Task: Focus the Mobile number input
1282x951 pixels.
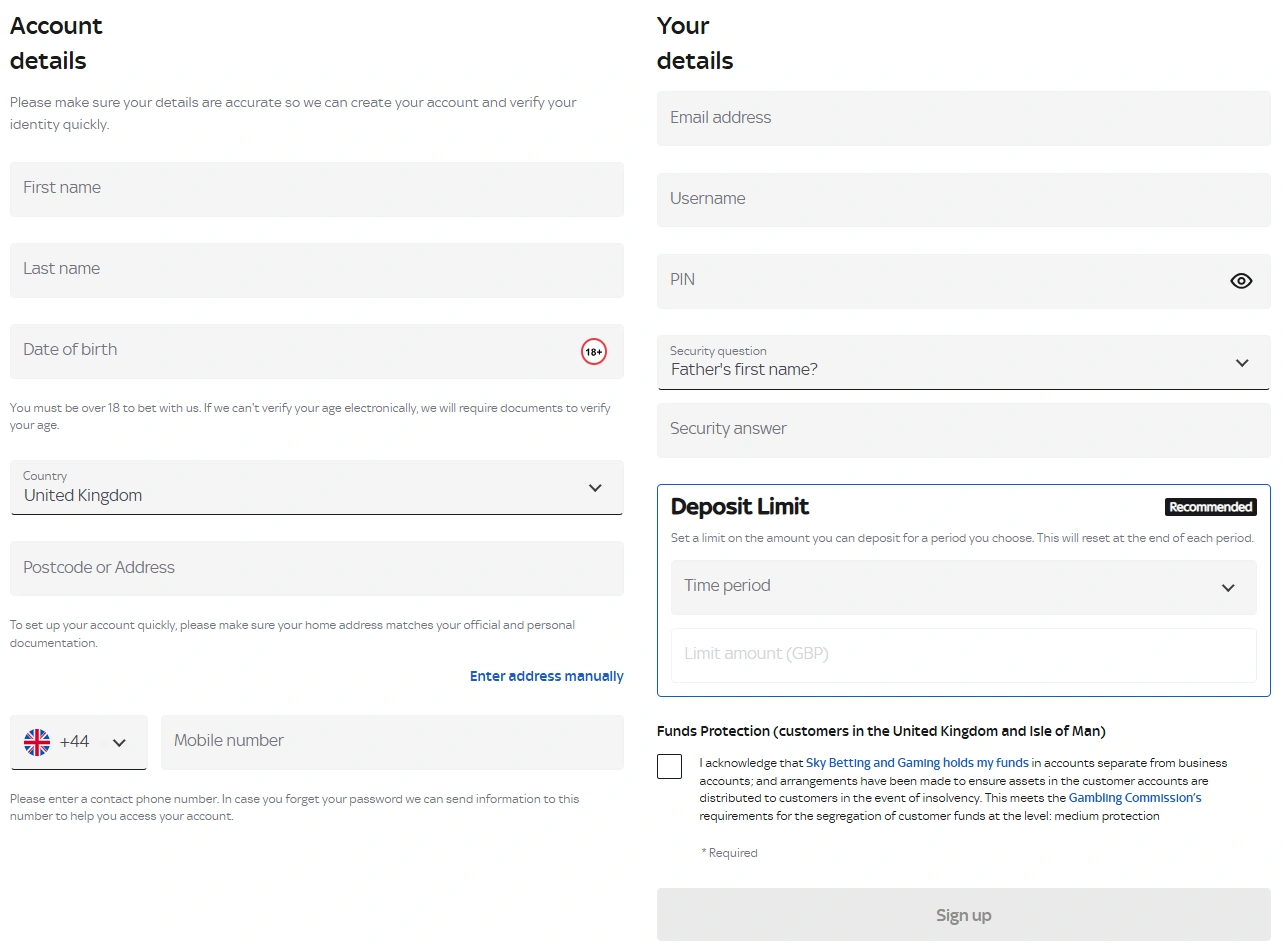Action: pos(392,742)
